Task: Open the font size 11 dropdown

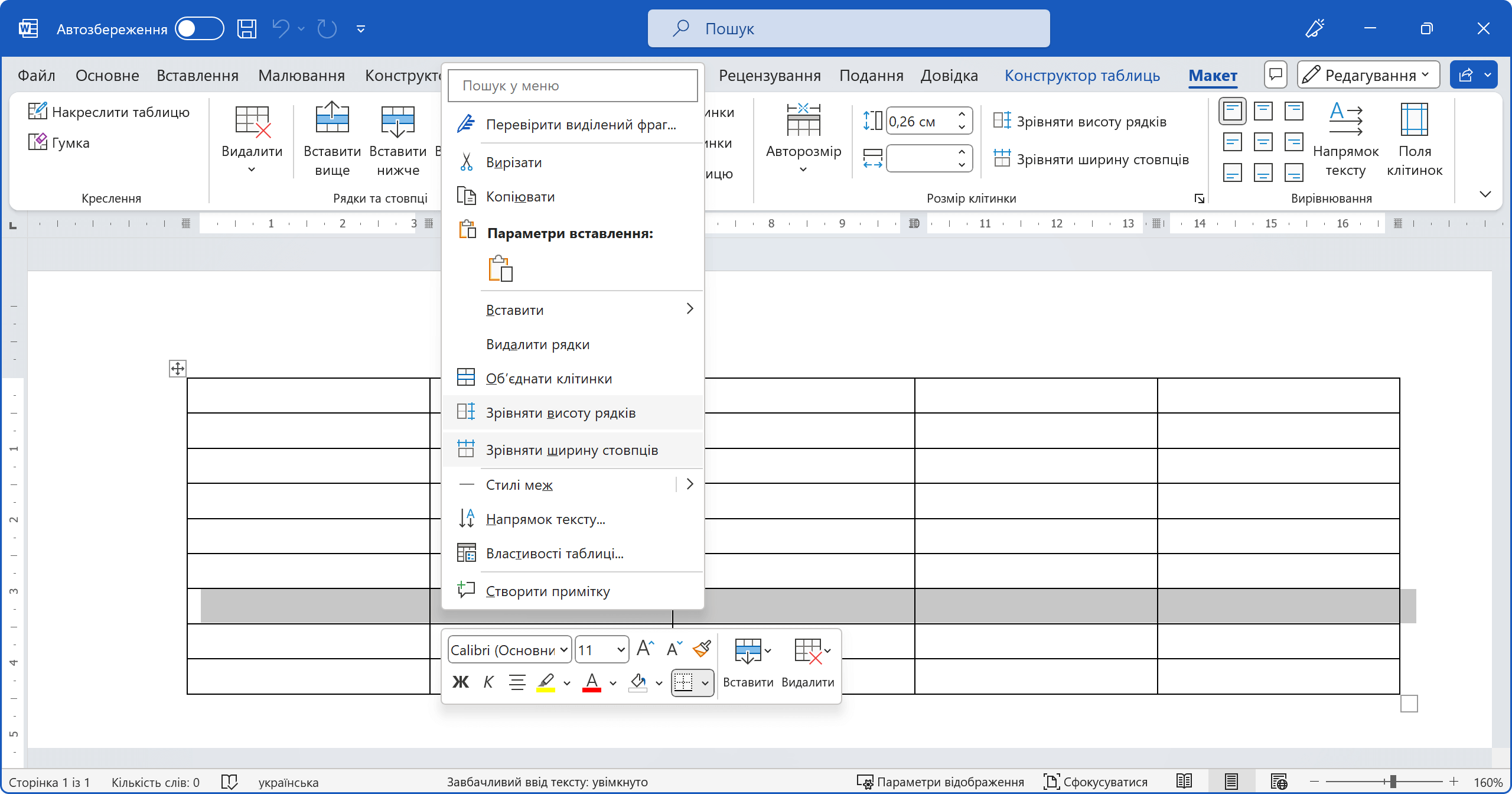Action: tap(620, 650)
